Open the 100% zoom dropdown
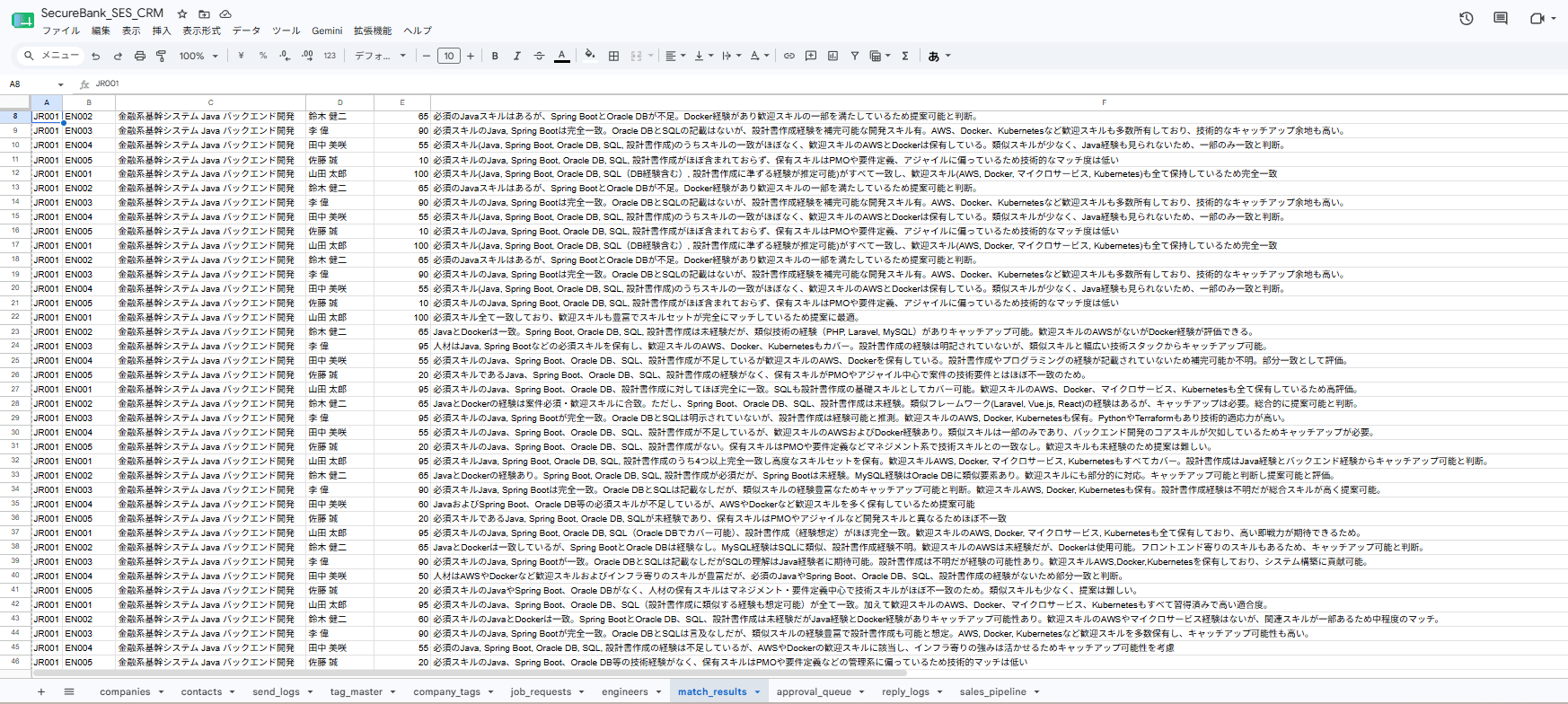 point(198,56)
